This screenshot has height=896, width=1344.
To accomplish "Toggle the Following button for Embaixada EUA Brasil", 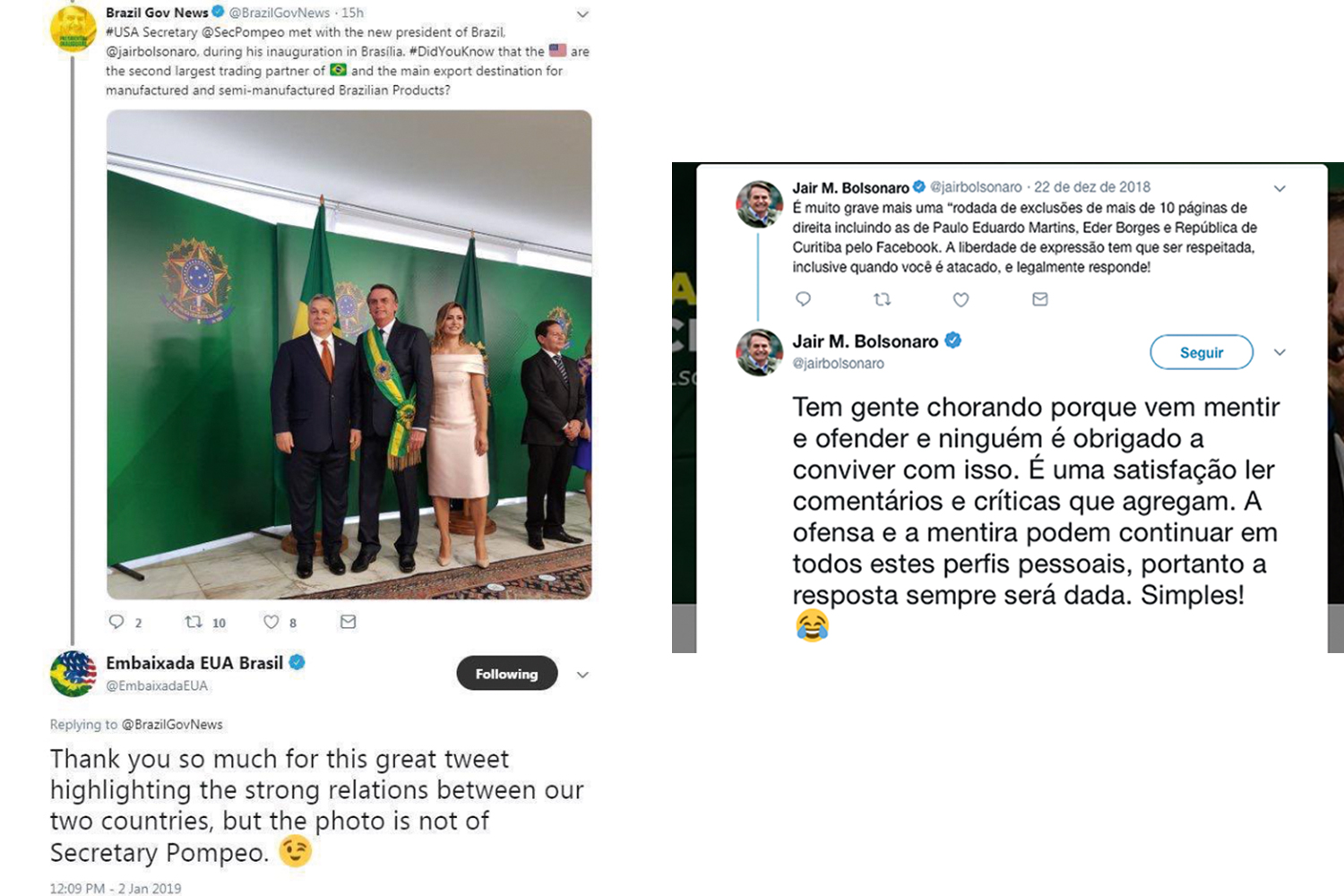I will click(507, 674).
